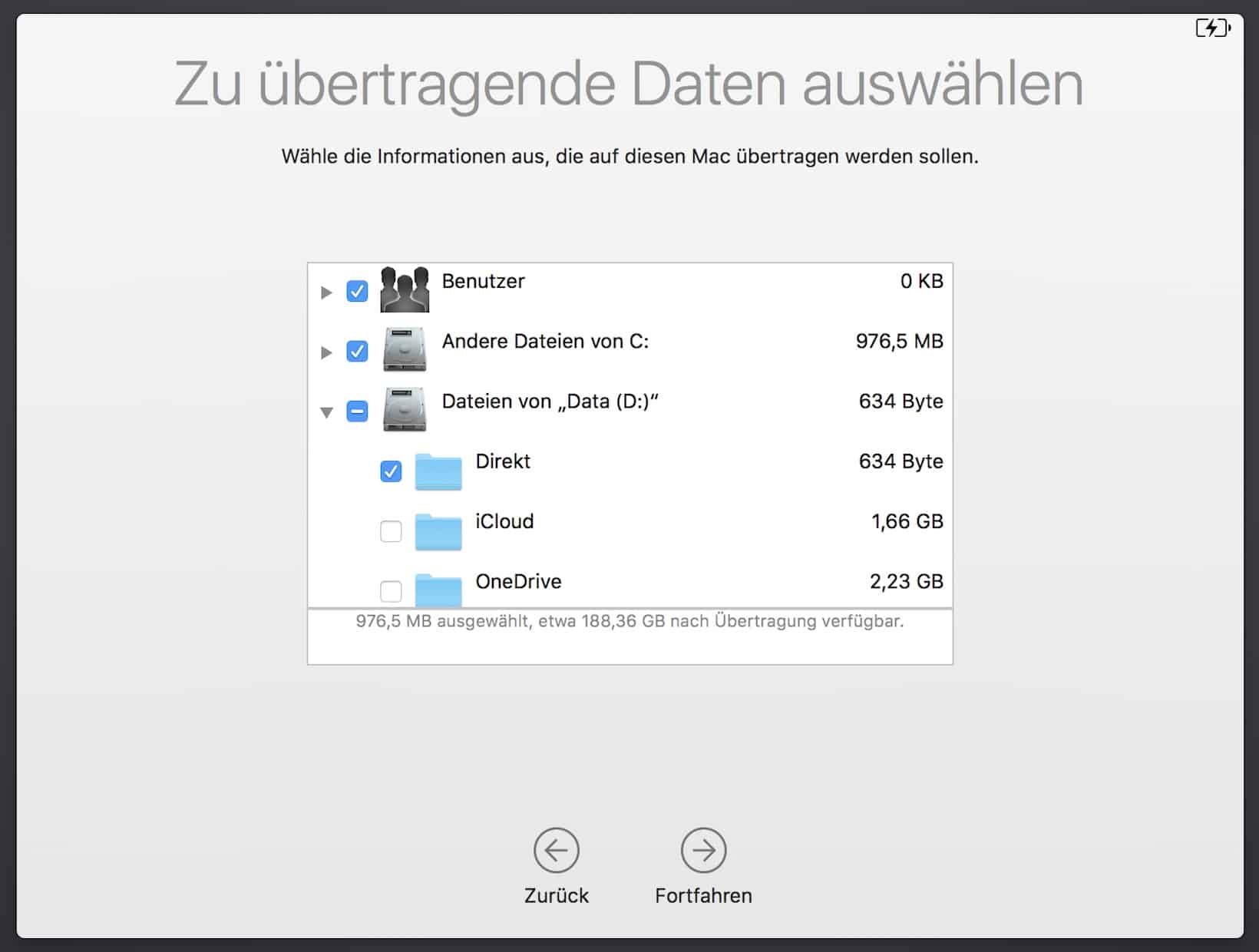
Task: Select the Direkt folder name
Action: point(503,461)
